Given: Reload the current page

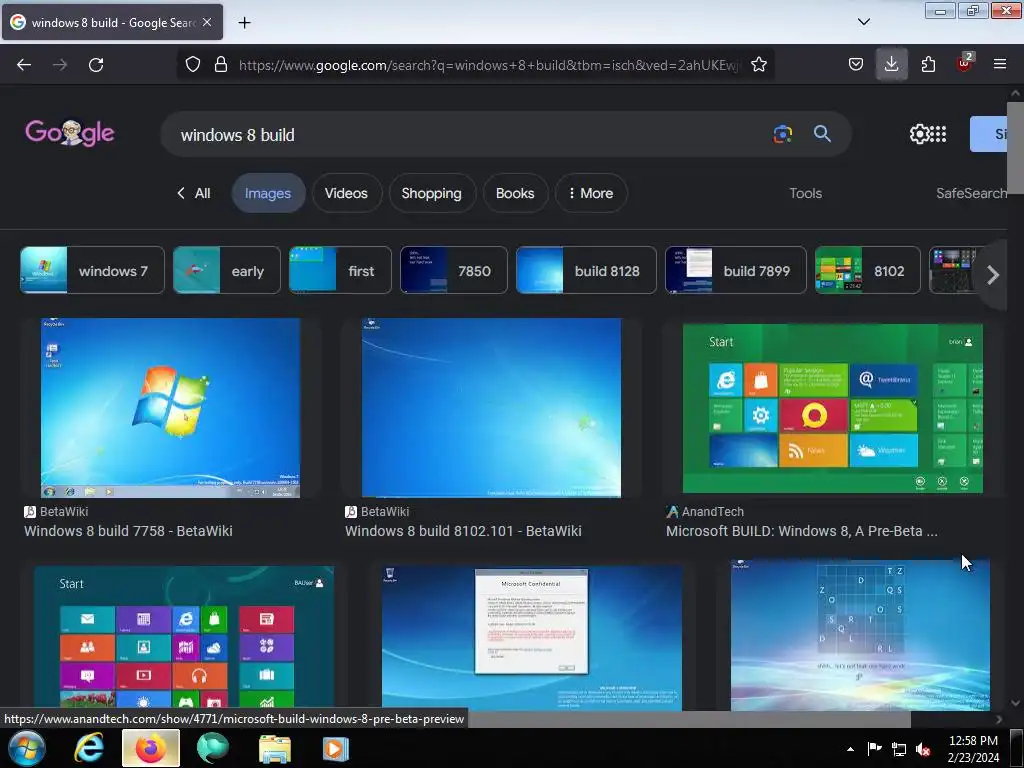Looking at the screenshot, I should [x=96, y=65].
